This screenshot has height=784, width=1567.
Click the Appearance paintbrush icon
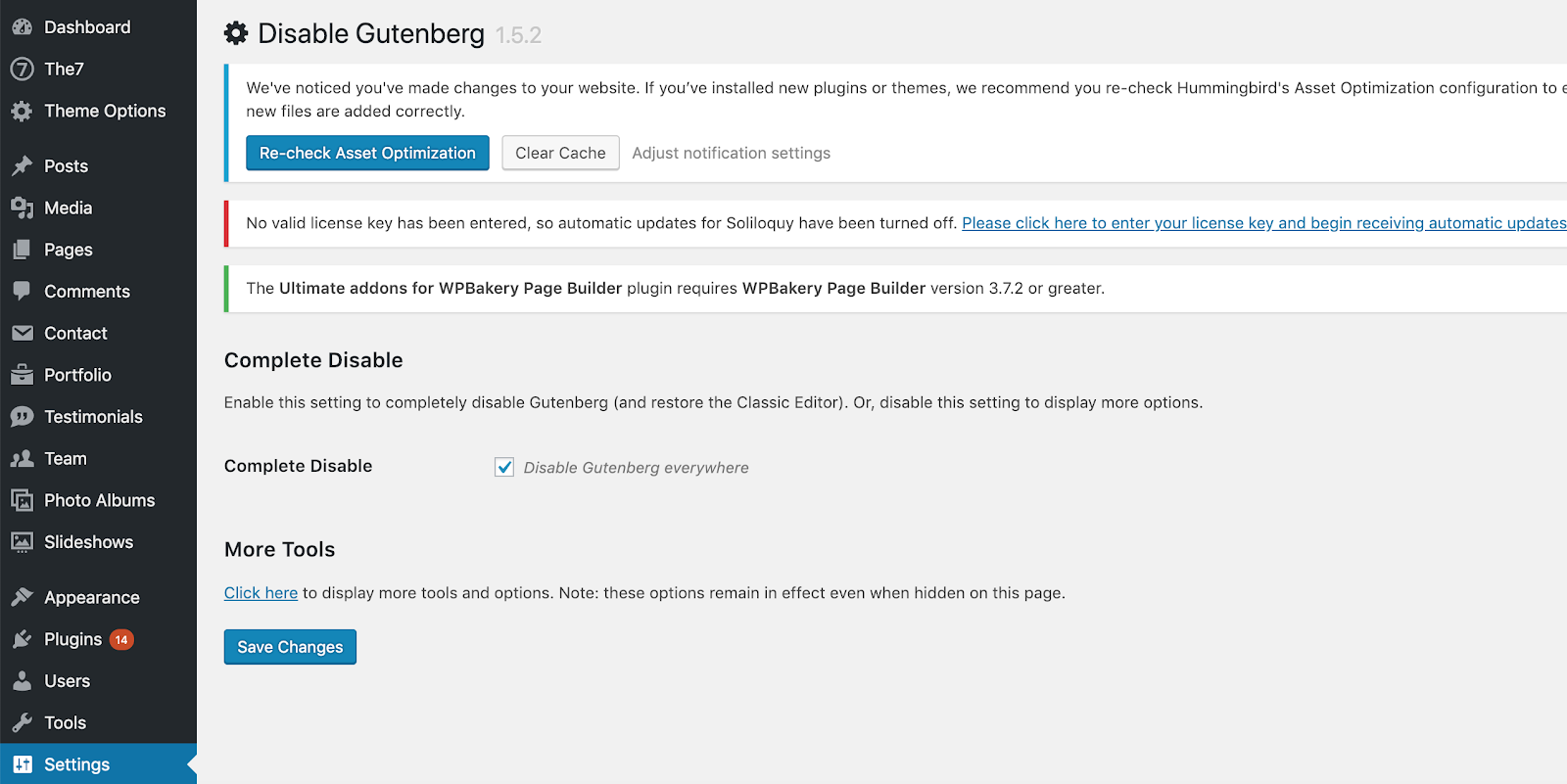click(x=22, y=597)
